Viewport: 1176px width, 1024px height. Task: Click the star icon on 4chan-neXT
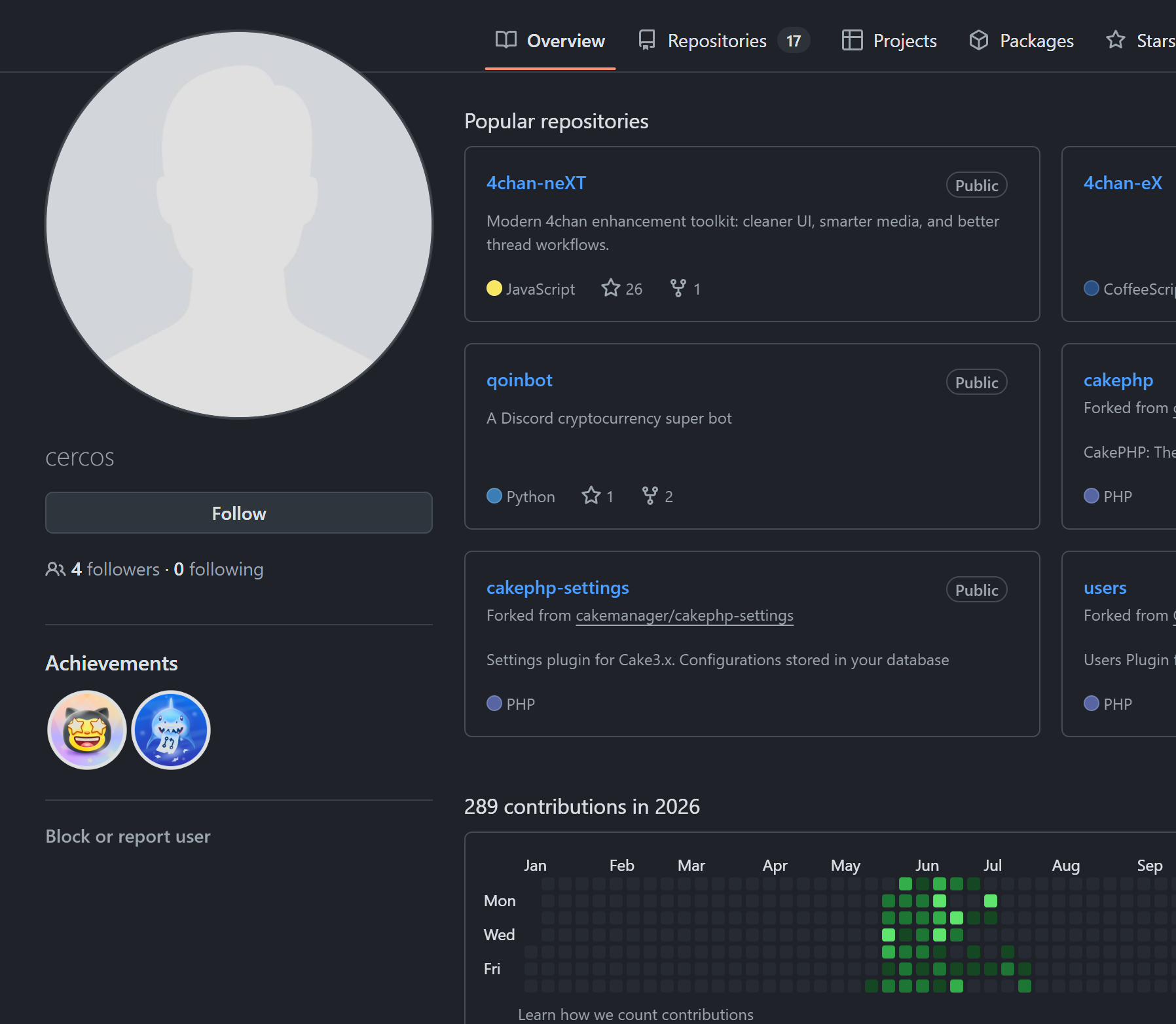coord(611,288)
